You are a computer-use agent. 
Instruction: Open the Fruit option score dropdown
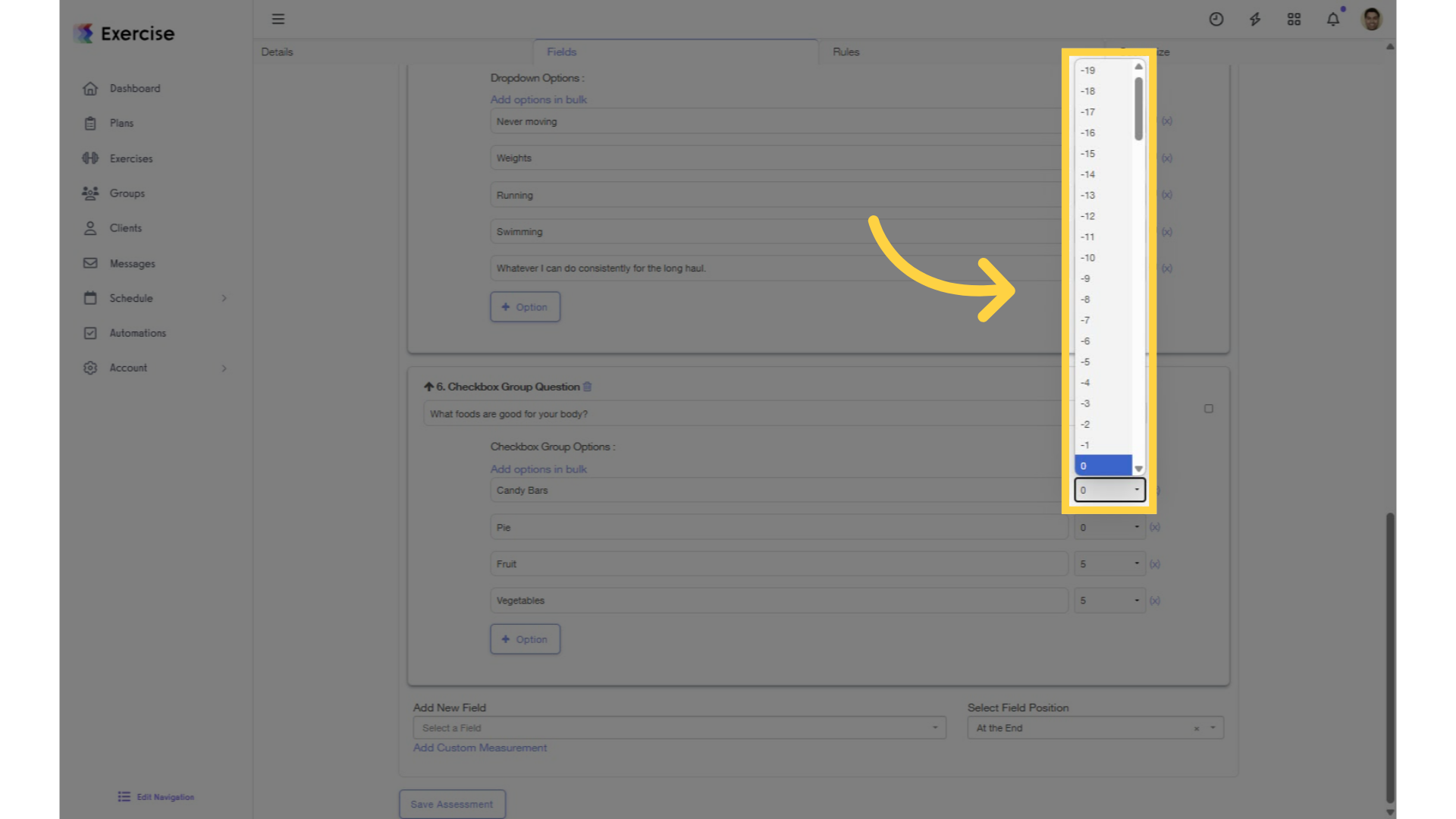1109,564
